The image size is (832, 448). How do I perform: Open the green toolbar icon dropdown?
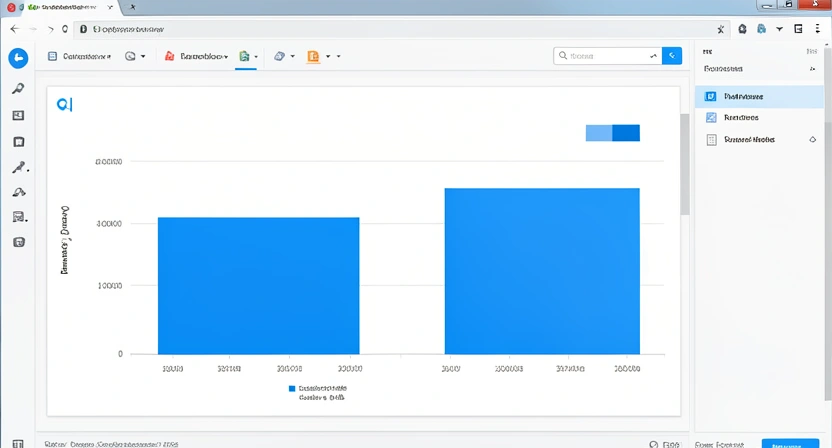[257, 57]
